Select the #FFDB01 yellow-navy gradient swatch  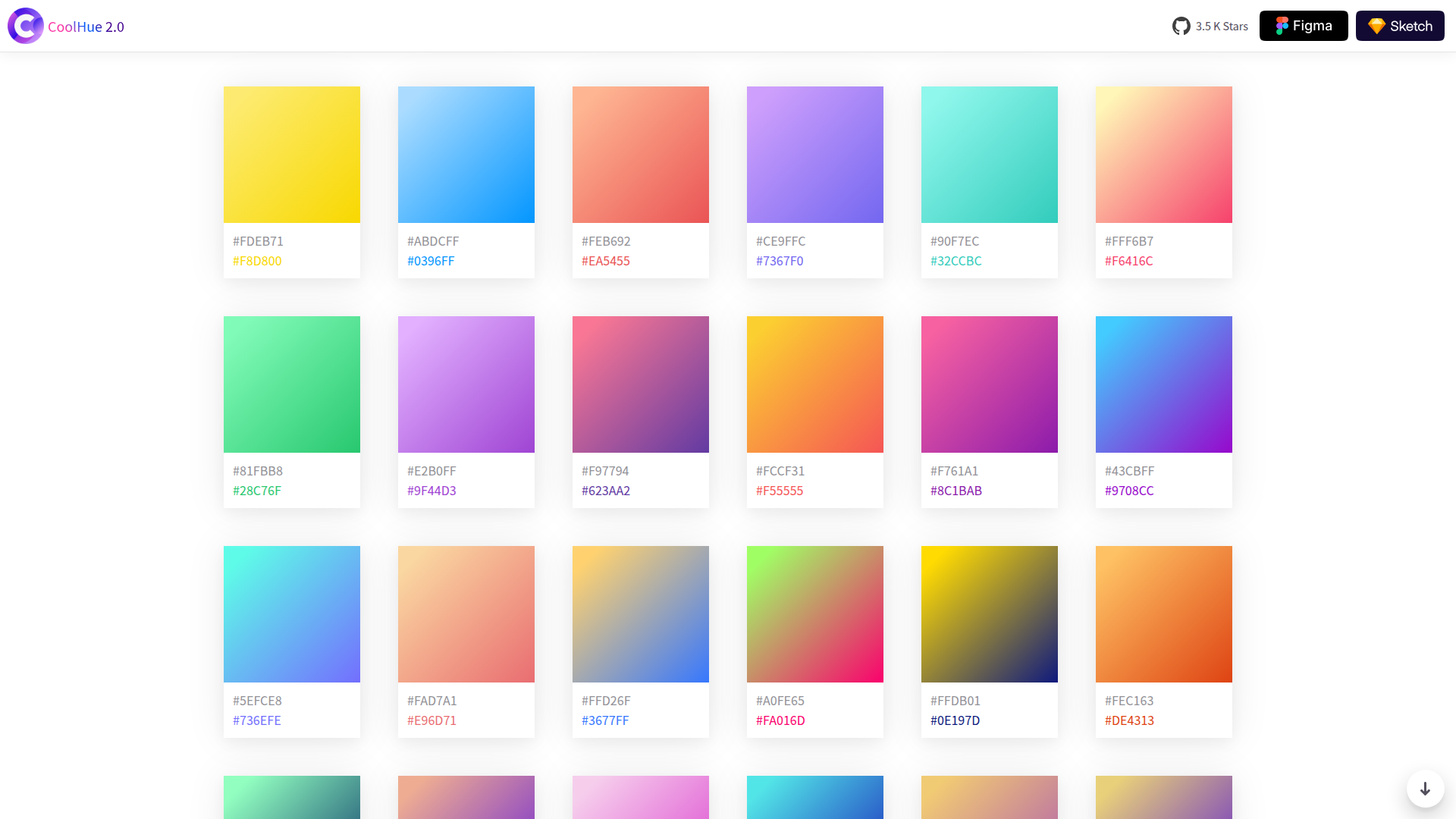click(x=990, y=614)
